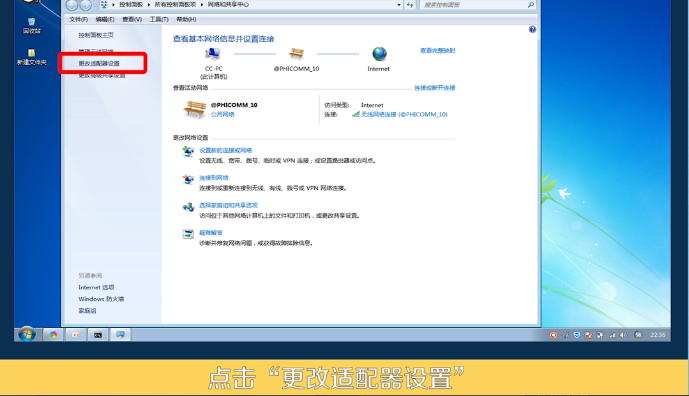Screen dimensions: 689x396
Task: Click the network signal icon in the system tray
Action: [x=612, y=335]
